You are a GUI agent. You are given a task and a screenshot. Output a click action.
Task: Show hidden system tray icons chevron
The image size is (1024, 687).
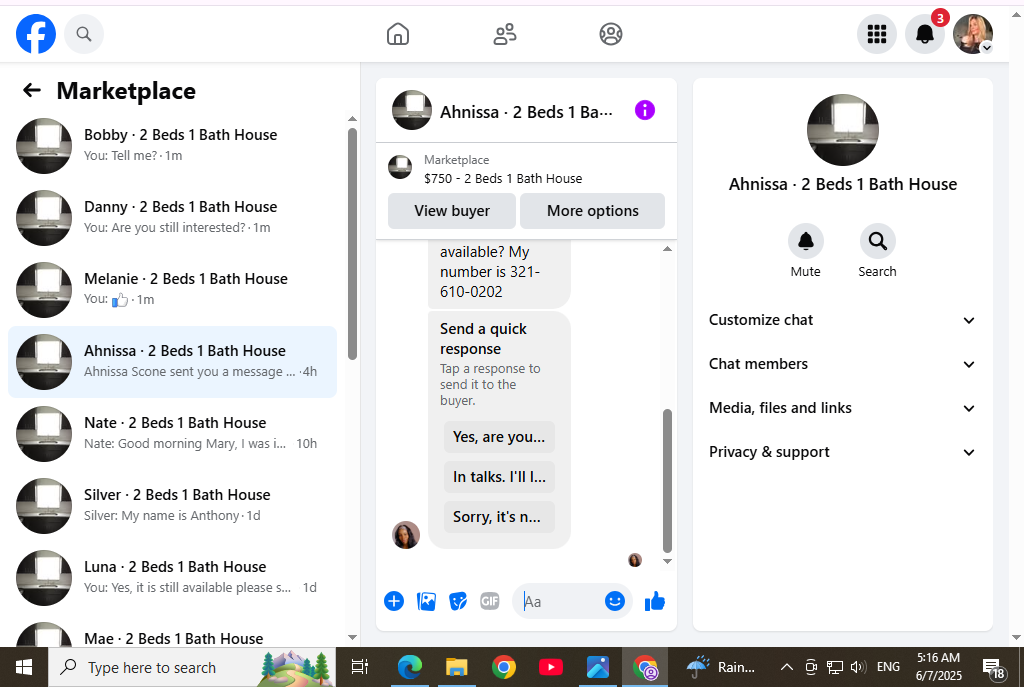(x=786, y=667)
